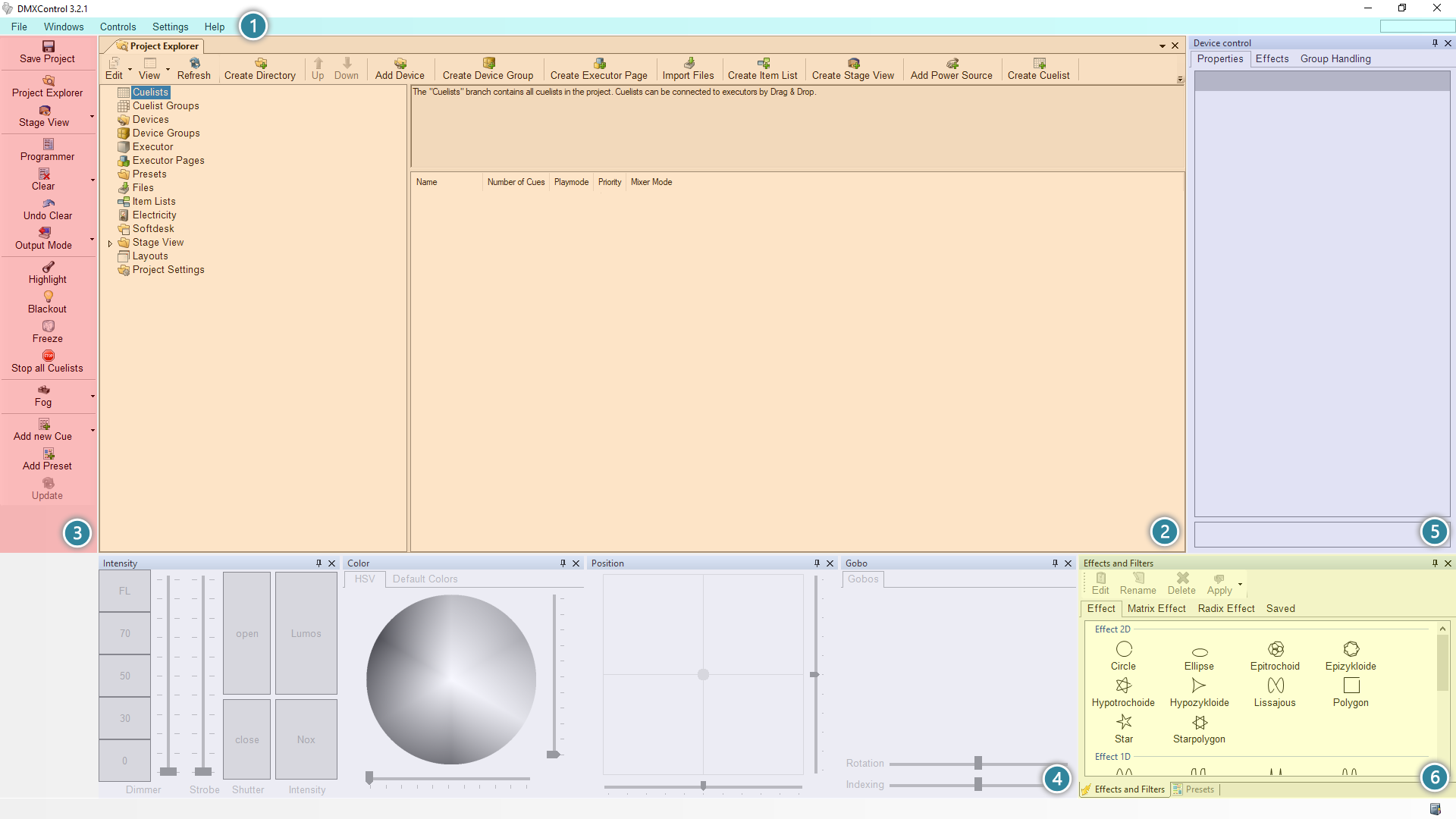Choose the Lissajous effect icon
This screenshot has height=819, width=1456.
[x=1276, y=686]
